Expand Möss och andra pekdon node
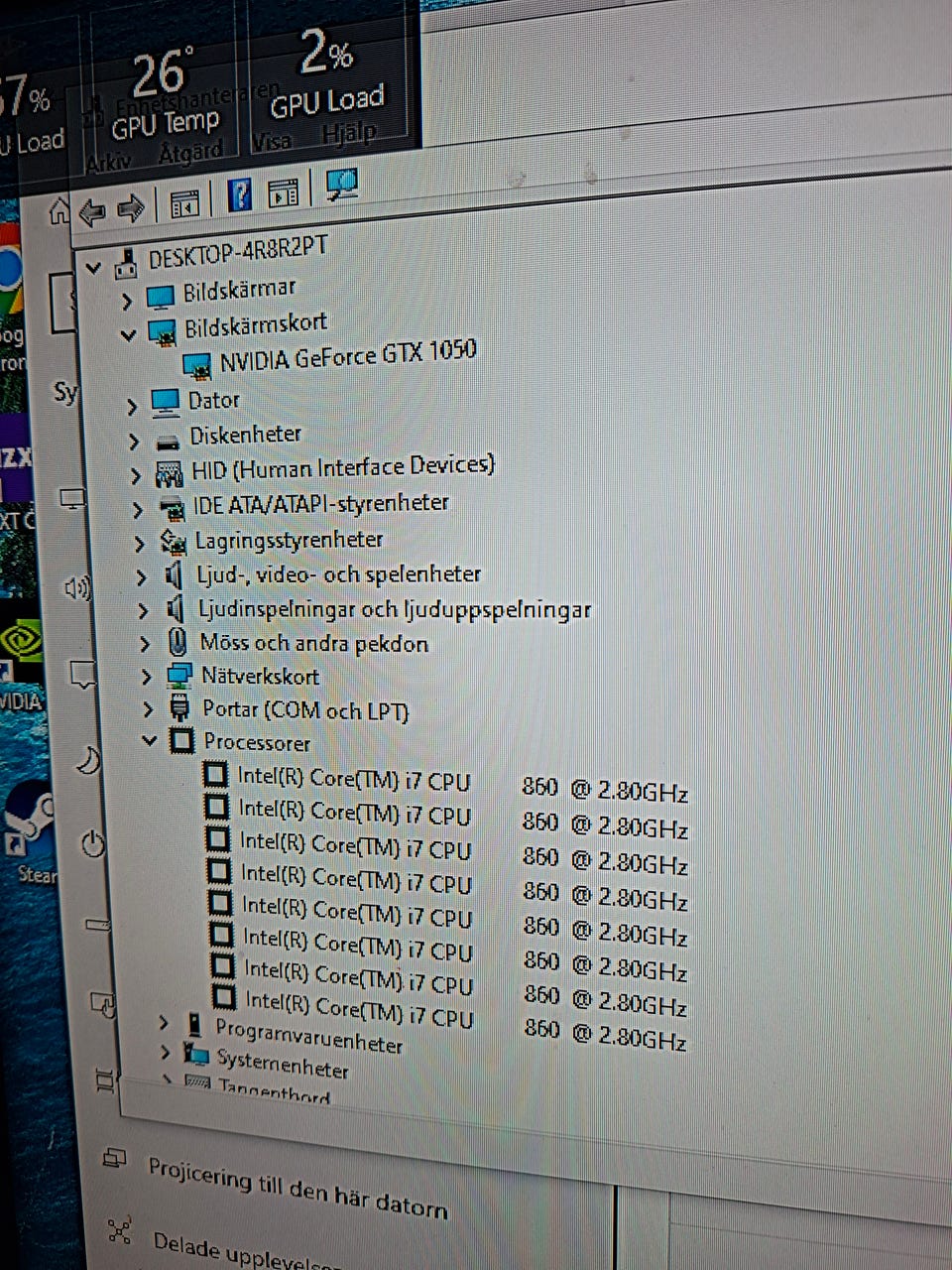This screenshot has height=1270, width=952. click(145, 644)
